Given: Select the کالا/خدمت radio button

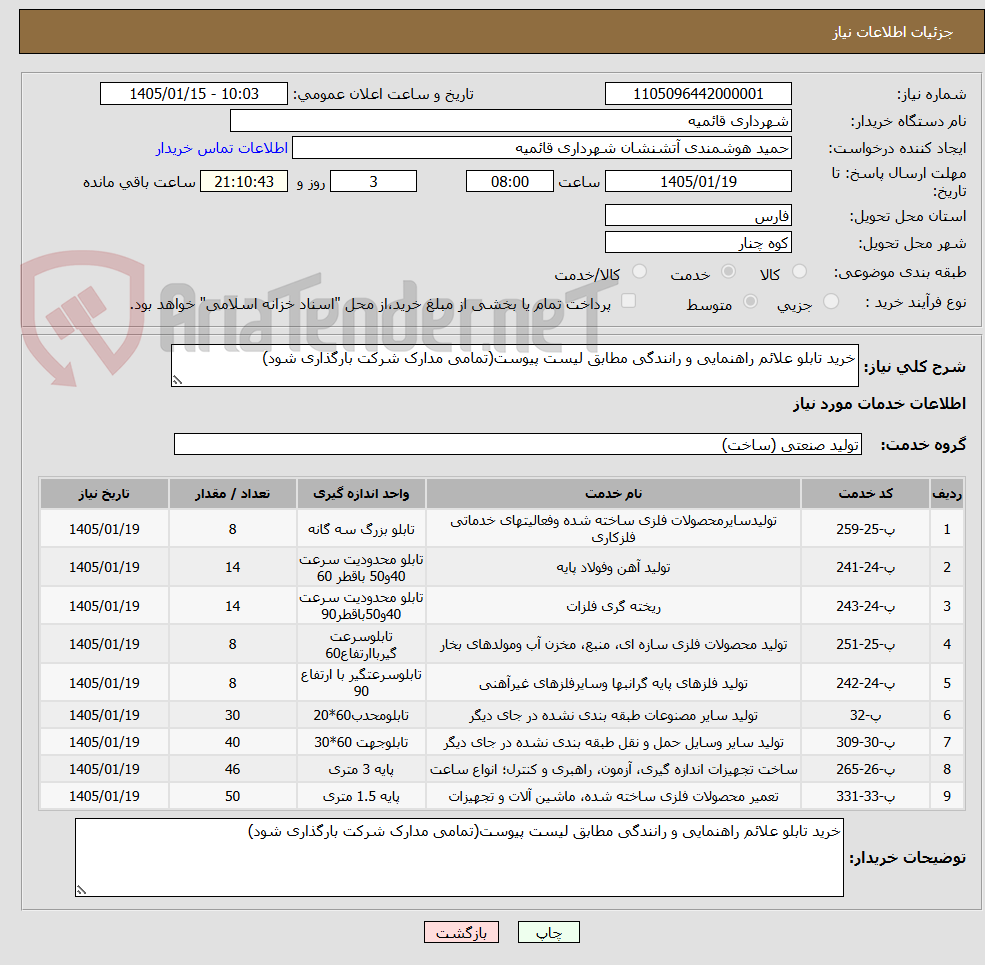Looking at the screenshot, I should 639,271.
